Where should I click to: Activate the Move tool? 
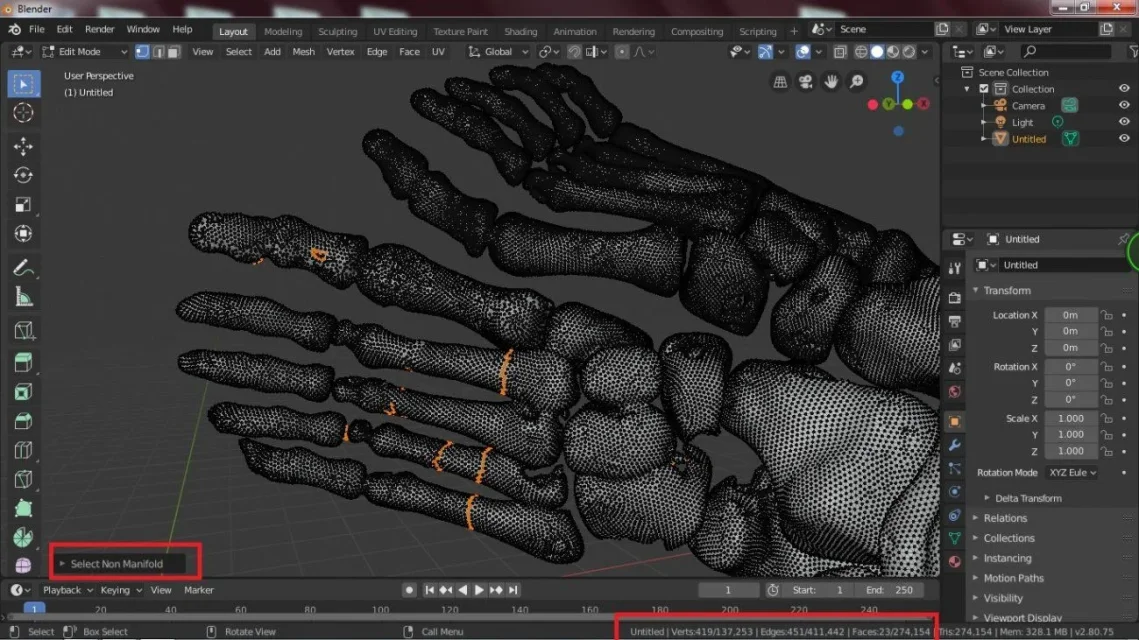pyautogui.click(x=23, y=146)
